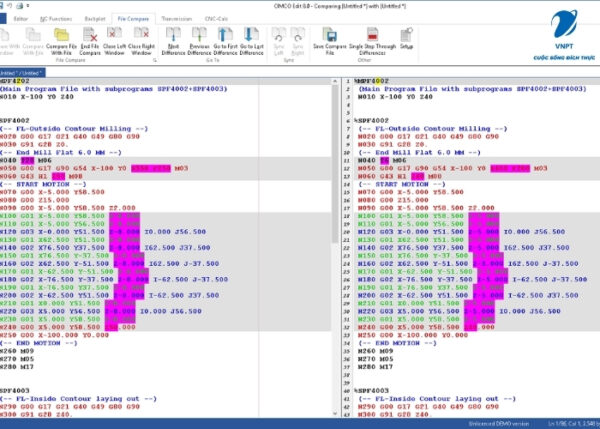
Task: Click 'SPF4003' line in left pane
Action: coord(15,391)
